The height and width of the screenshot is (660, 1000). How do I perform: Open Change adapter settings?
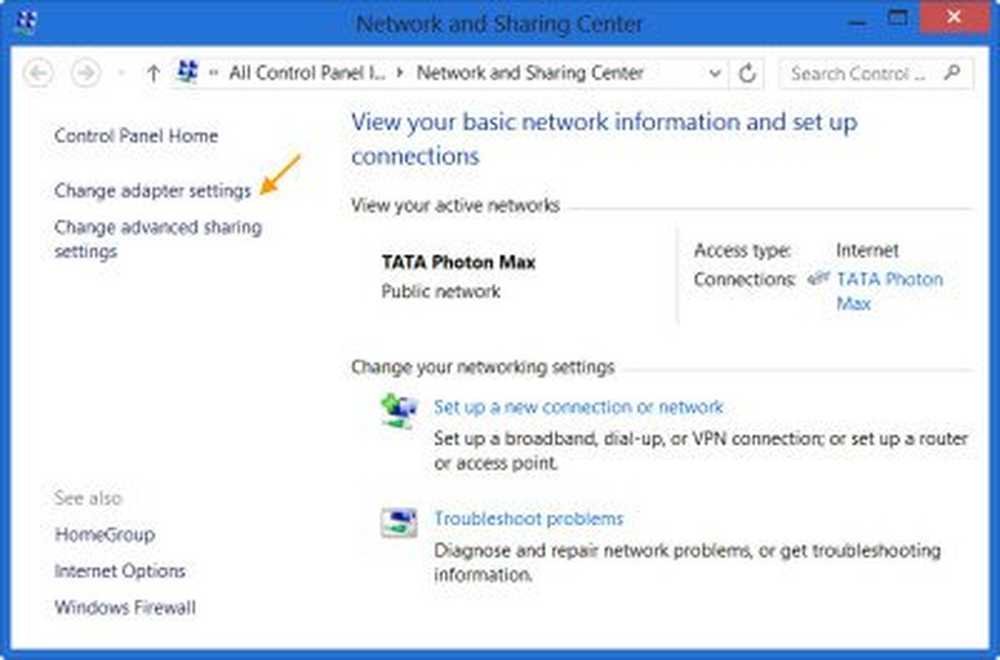click(153, 190)
